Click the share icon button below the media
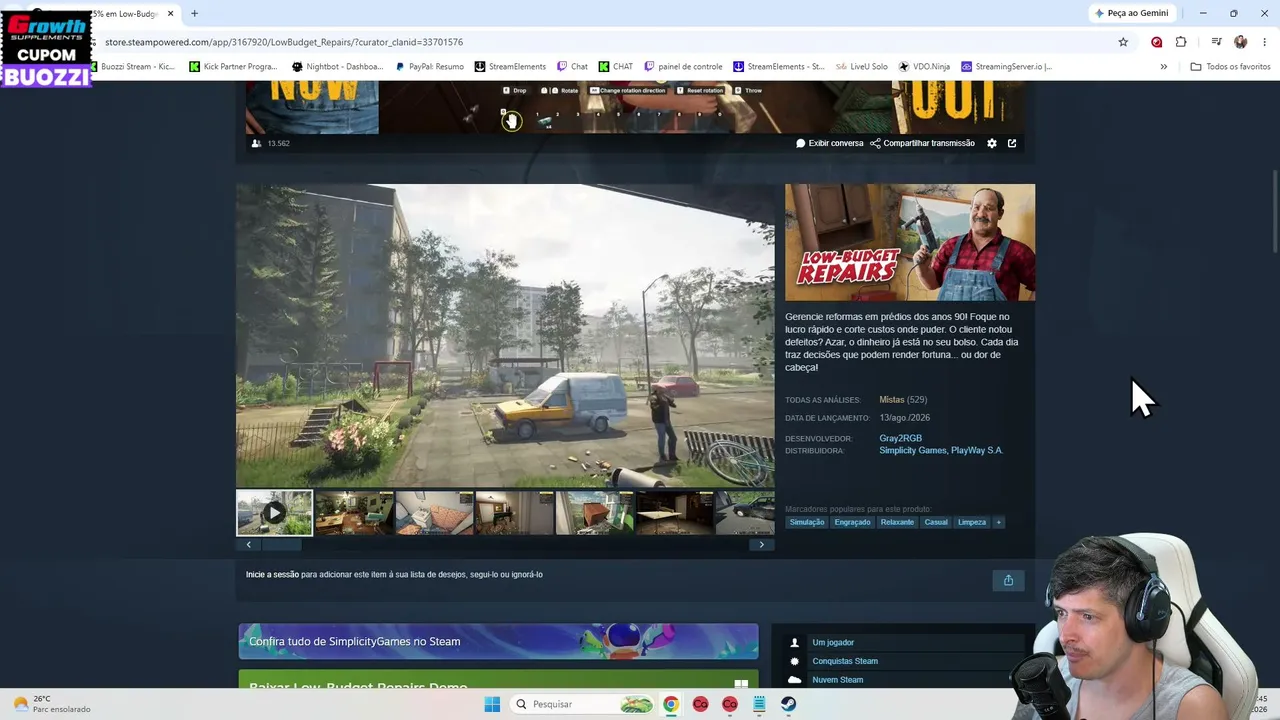The height and width of the screenshot is (720, 1280). [x=1008, y=580]
